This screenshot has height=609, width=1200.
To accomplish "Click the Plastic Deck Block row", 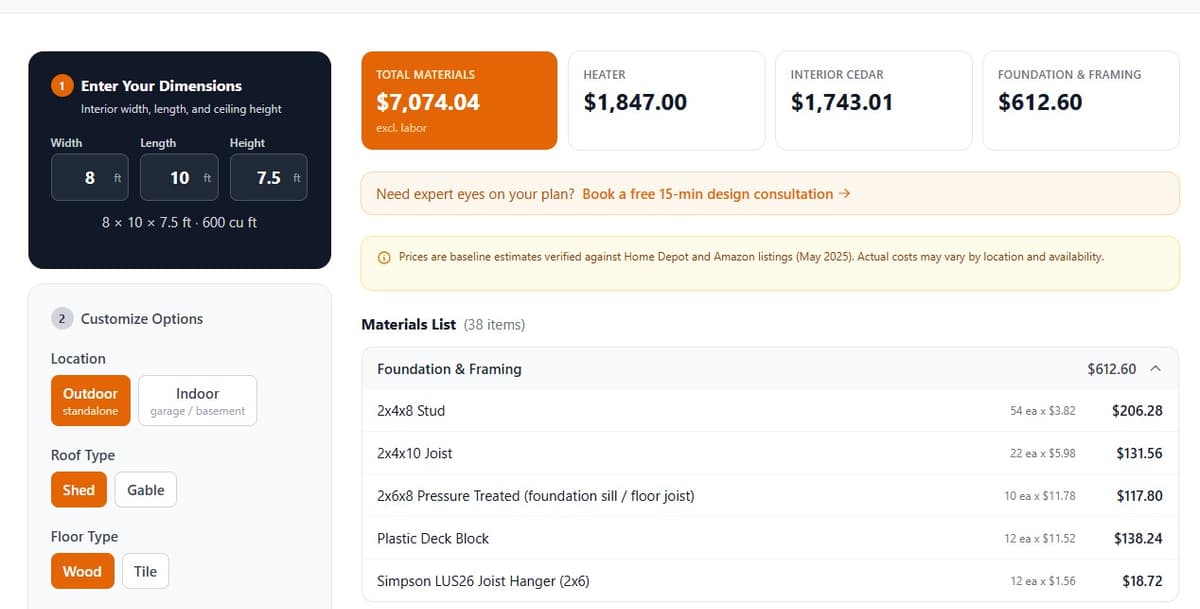I will [770, 538].
